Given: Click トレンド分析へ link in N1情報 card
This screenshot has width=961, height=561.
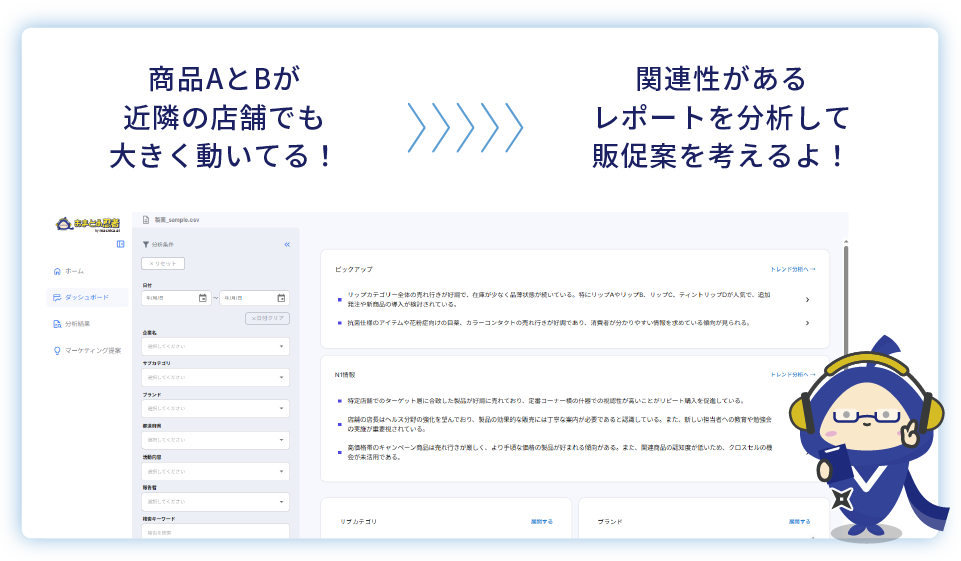Looking at the screenshot, I should pyautogui.click(x=792, y=375).
